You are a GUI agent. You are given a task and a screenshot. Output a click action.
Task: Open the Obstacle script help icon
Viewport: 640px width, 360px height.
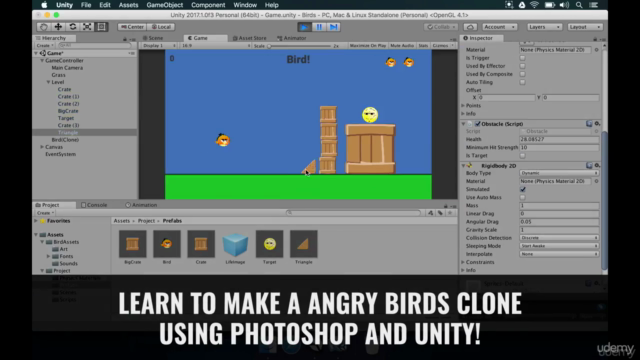[x=589, y=124]
